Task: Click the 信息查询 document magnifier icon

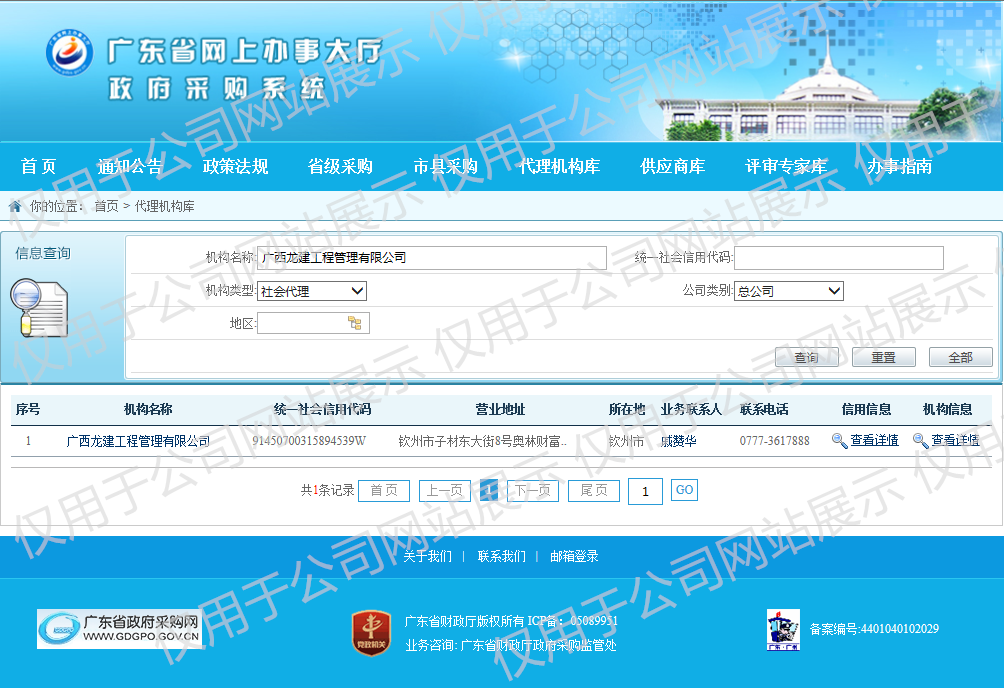Action: (x=40, y=308)
